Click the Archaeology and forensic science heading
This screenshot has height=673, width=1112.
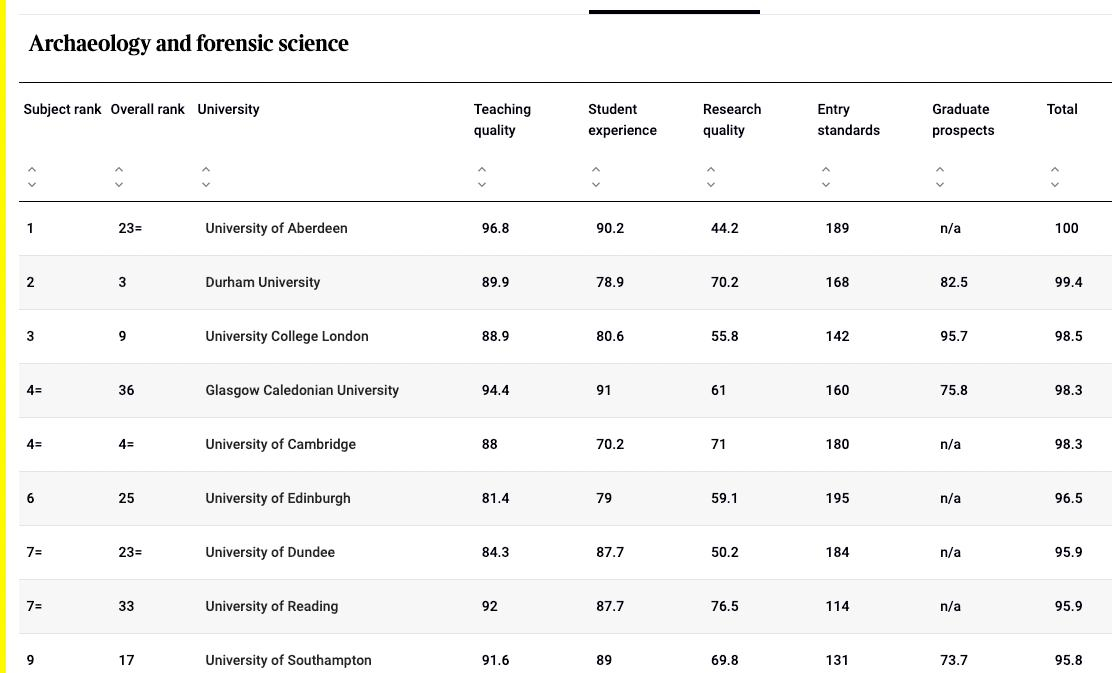(189, 43)
